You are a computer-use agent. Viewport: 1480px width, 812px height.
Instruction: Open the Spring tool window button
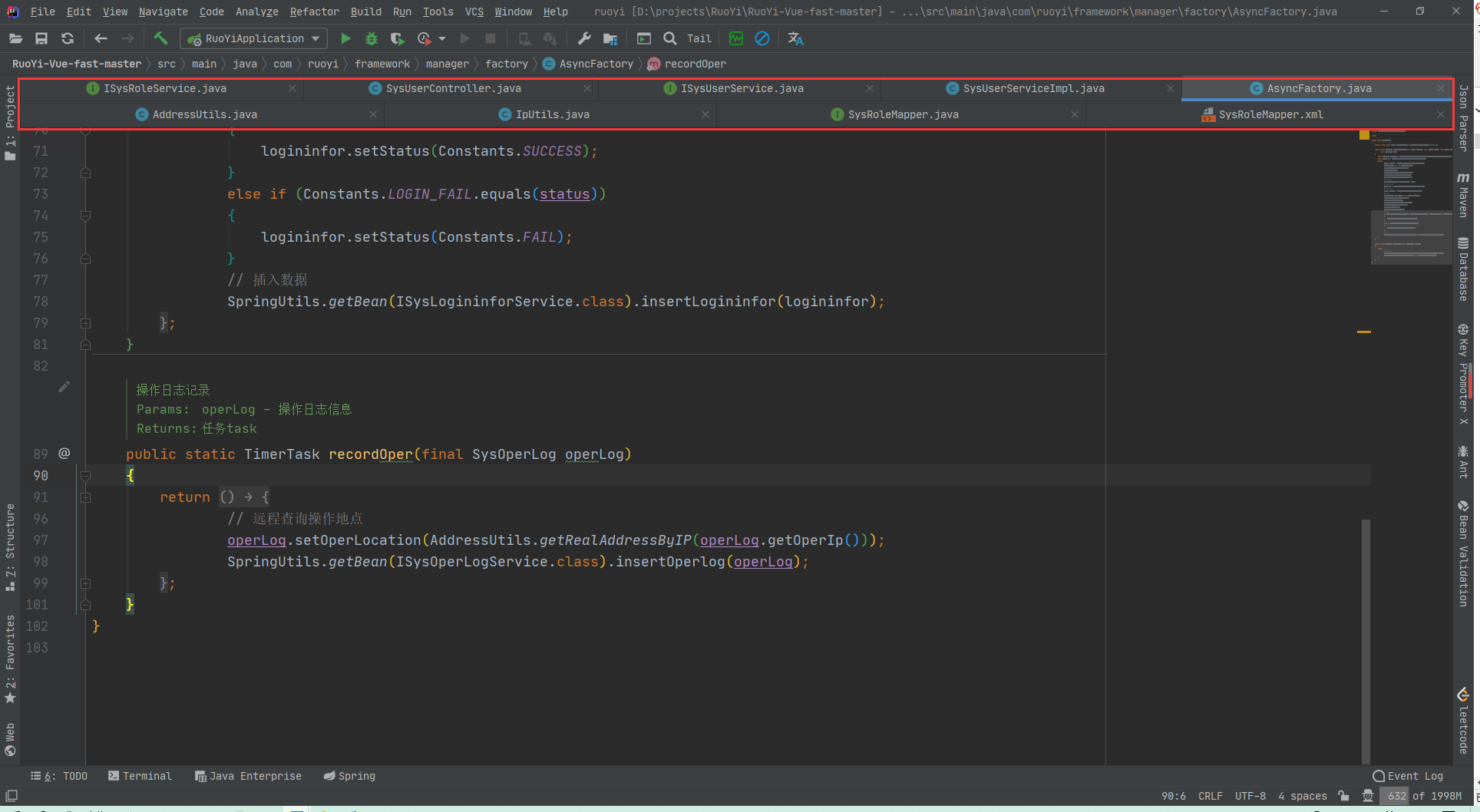pyautogui.click(x=349, y=776)
